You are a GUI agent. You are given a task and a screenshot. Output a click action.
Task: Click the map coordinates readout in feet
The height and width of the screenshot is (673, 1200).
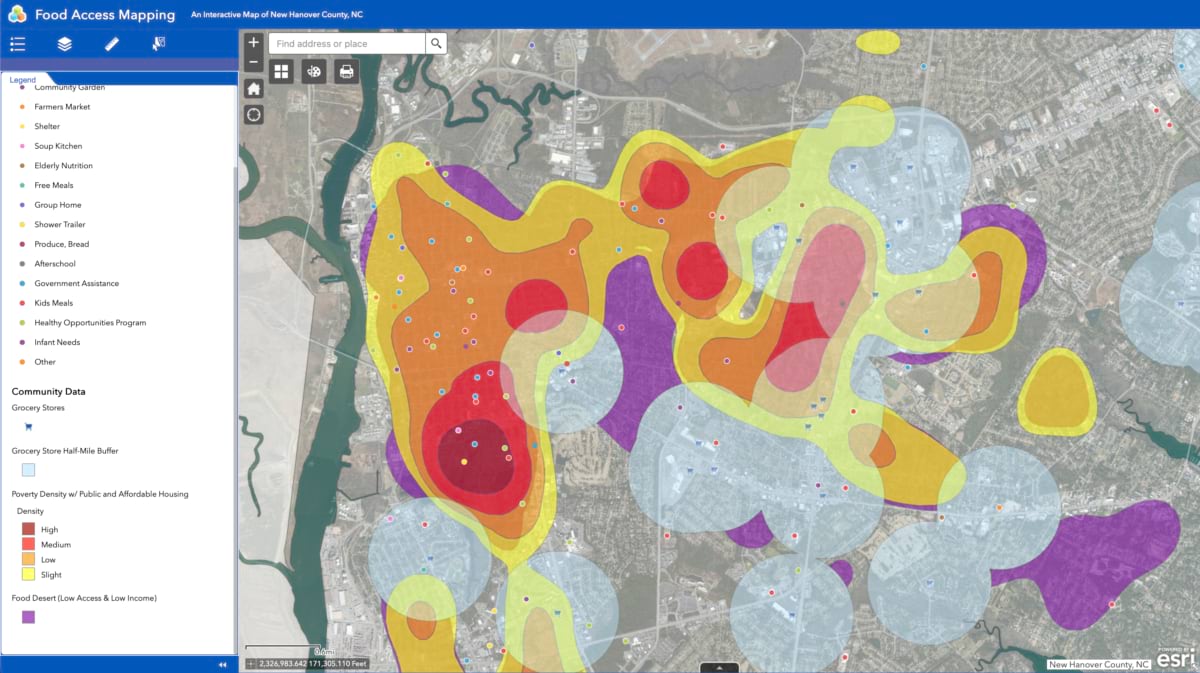314,663
